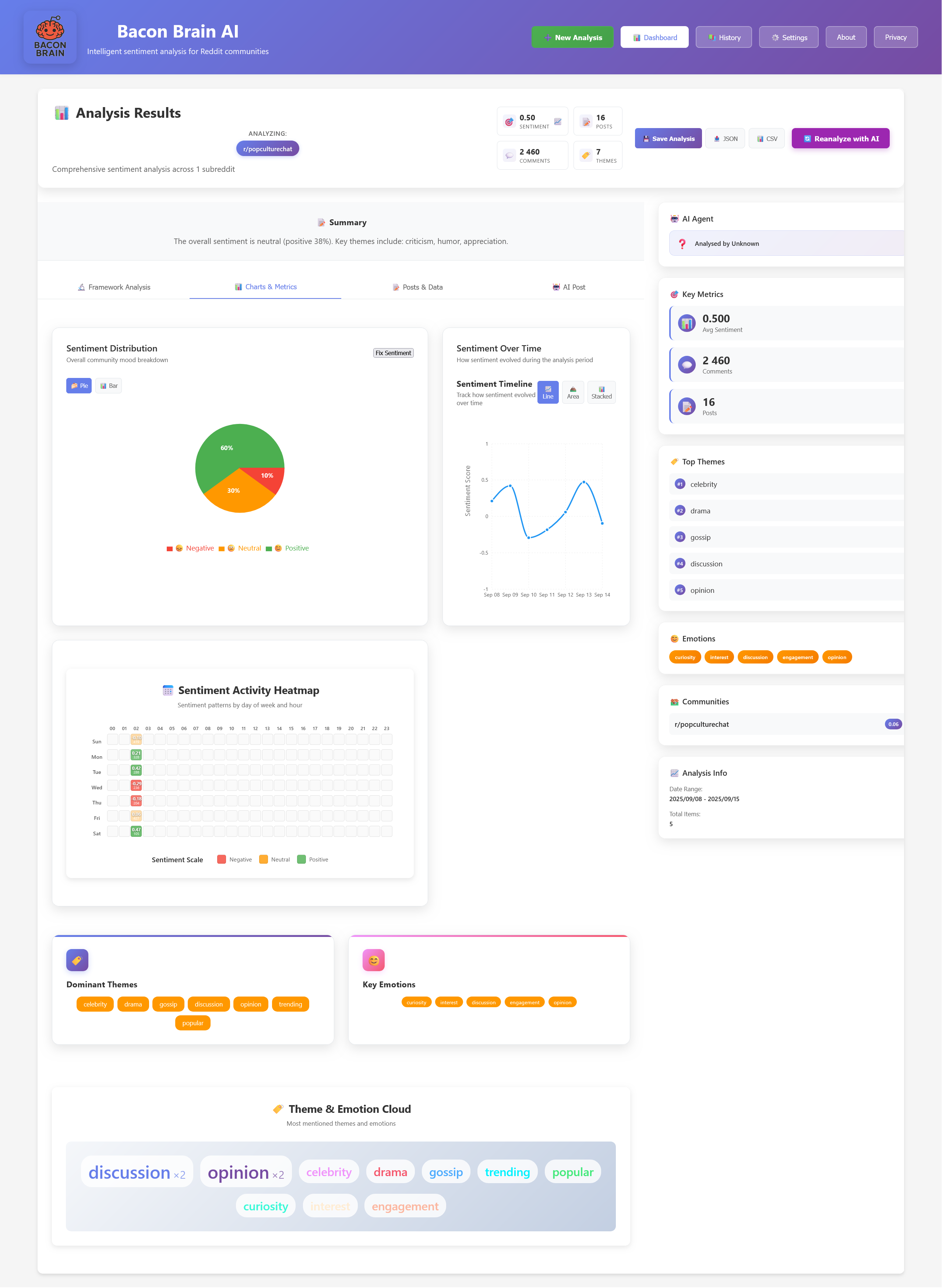942x1288 pixels.
Task: Export results as JSON
Action: click(725, 138)
